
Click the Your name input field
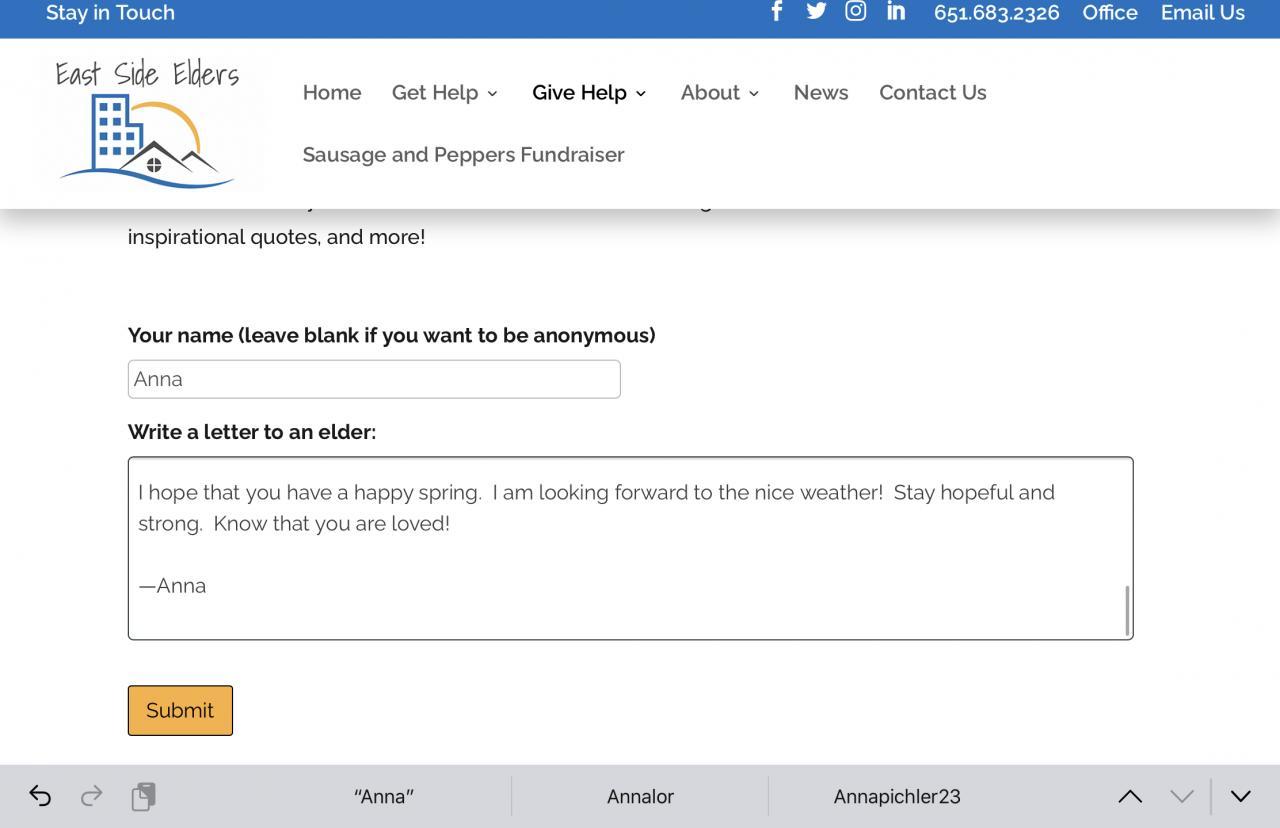click(374, 379)
